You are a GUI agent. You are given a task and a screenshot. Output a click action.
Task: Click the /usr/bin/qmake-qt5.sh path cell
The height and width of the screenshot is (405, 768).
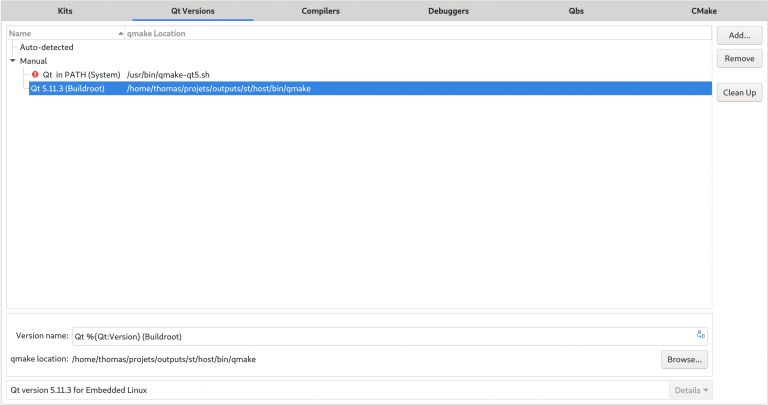point(168,74)
